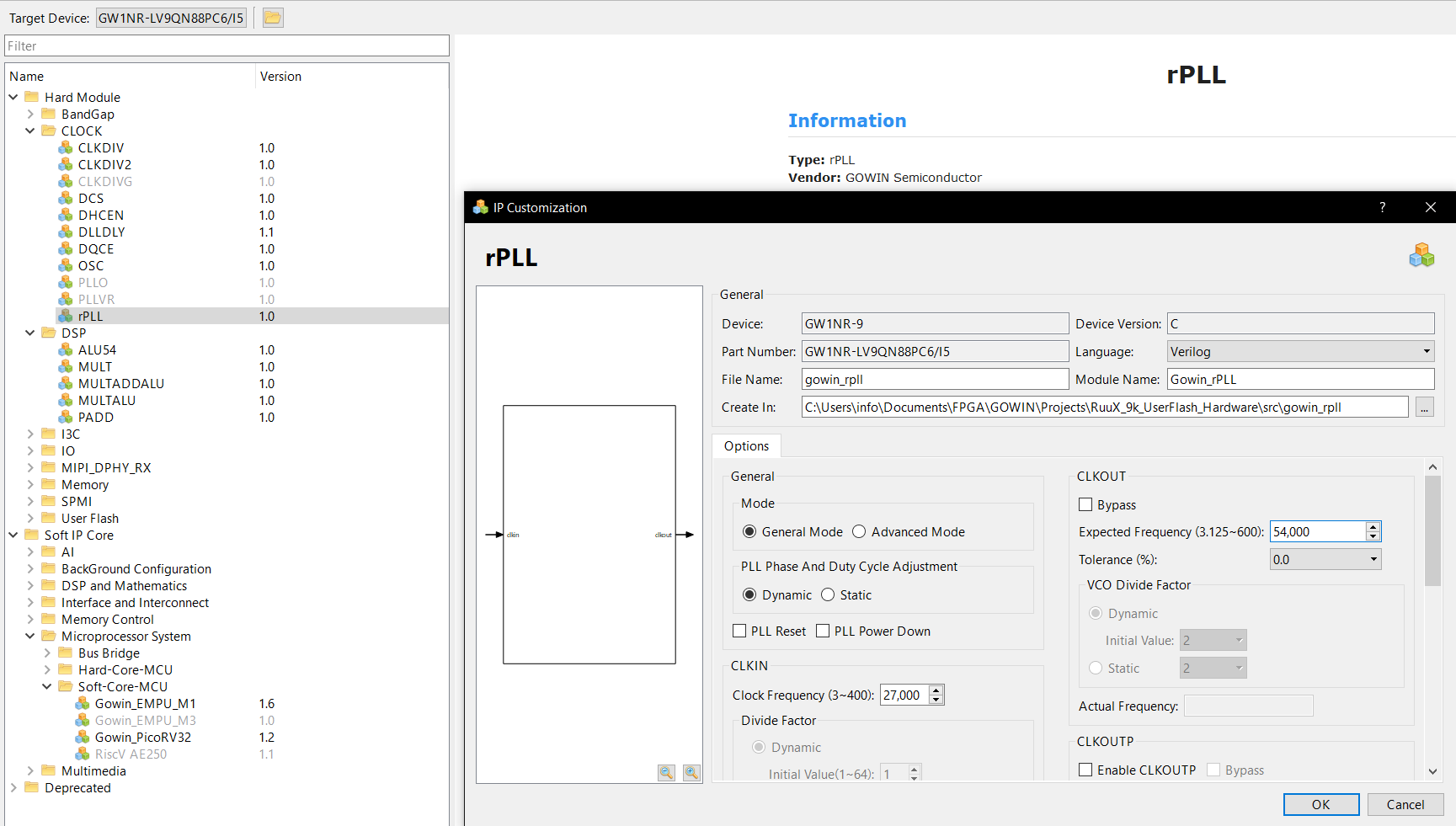
Task: Select Static VCO Divide Factor radio
Action: pyautogui.click(x=1096, y=668)
